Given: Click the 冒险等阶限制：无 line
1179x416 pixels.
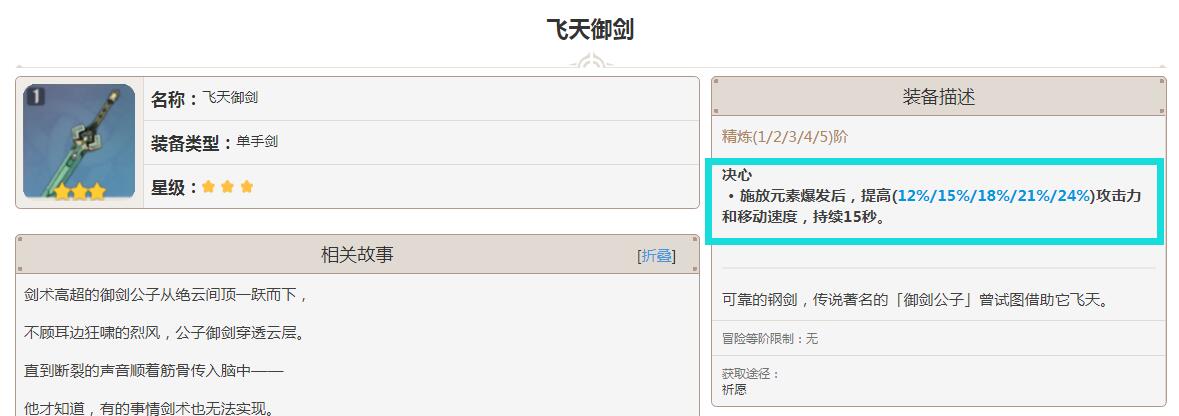Looking at the screenshot, I should (769, 339).
